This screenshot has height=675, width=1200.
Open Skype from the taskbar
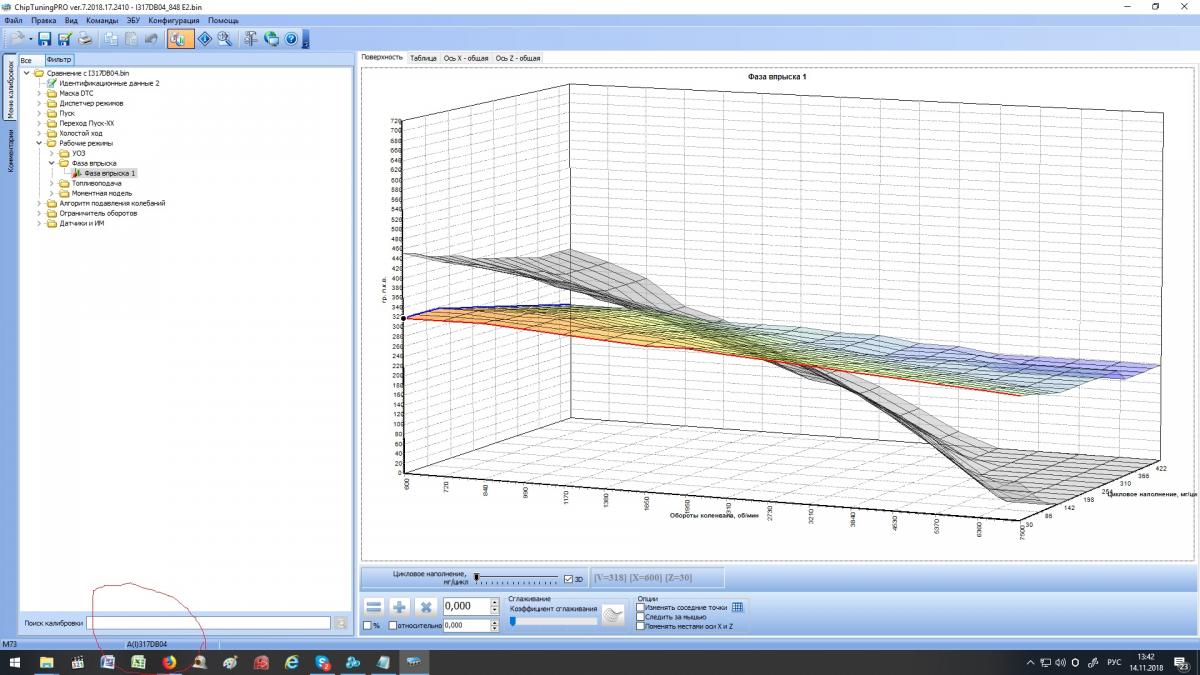pyautogui.click(x=322, y=662)
